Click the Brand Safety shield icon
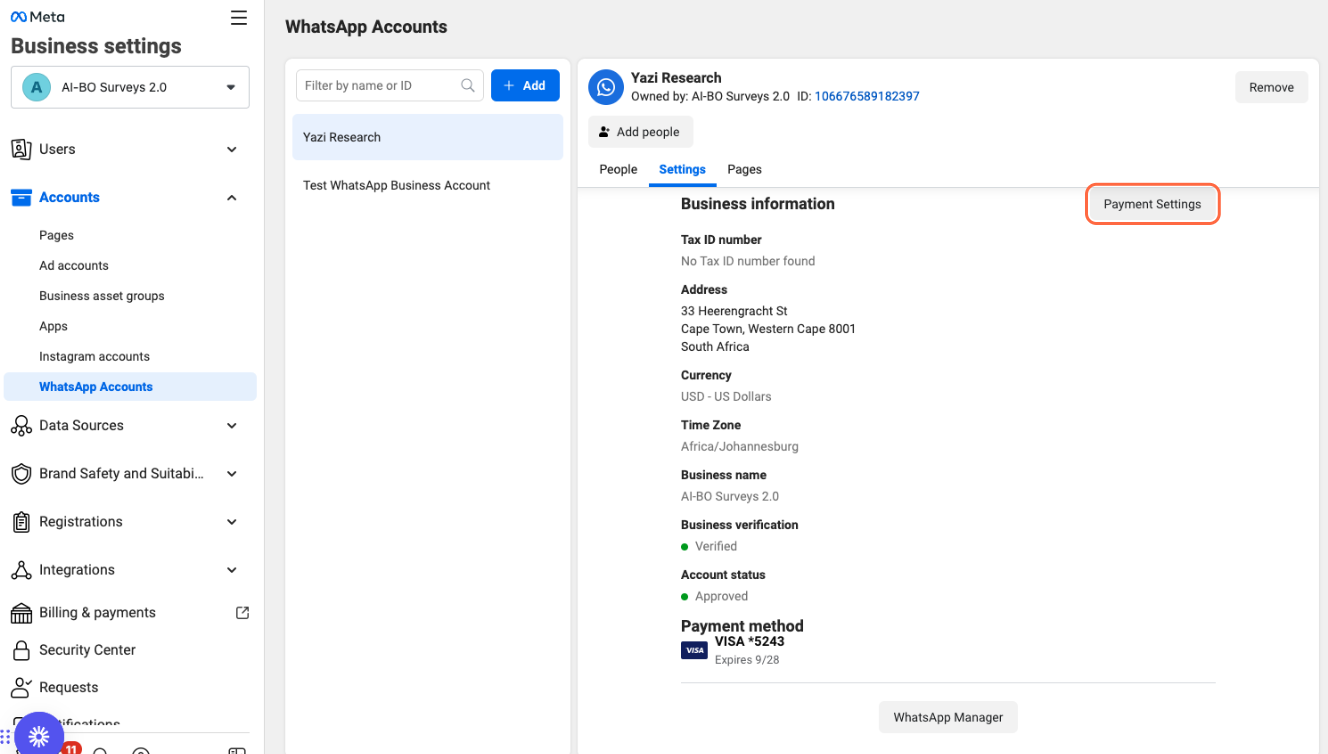 click(21, 474)
